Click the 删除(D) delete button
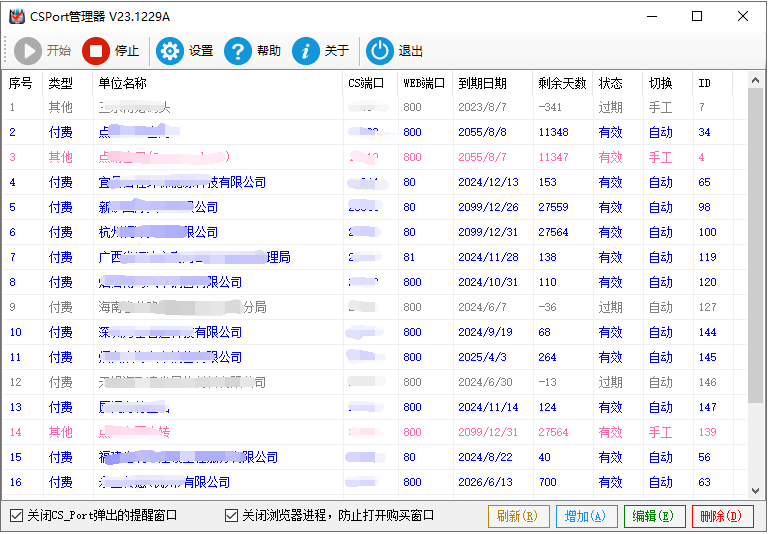The width and height of the screenshot is (770, 534). pos(722,516)
